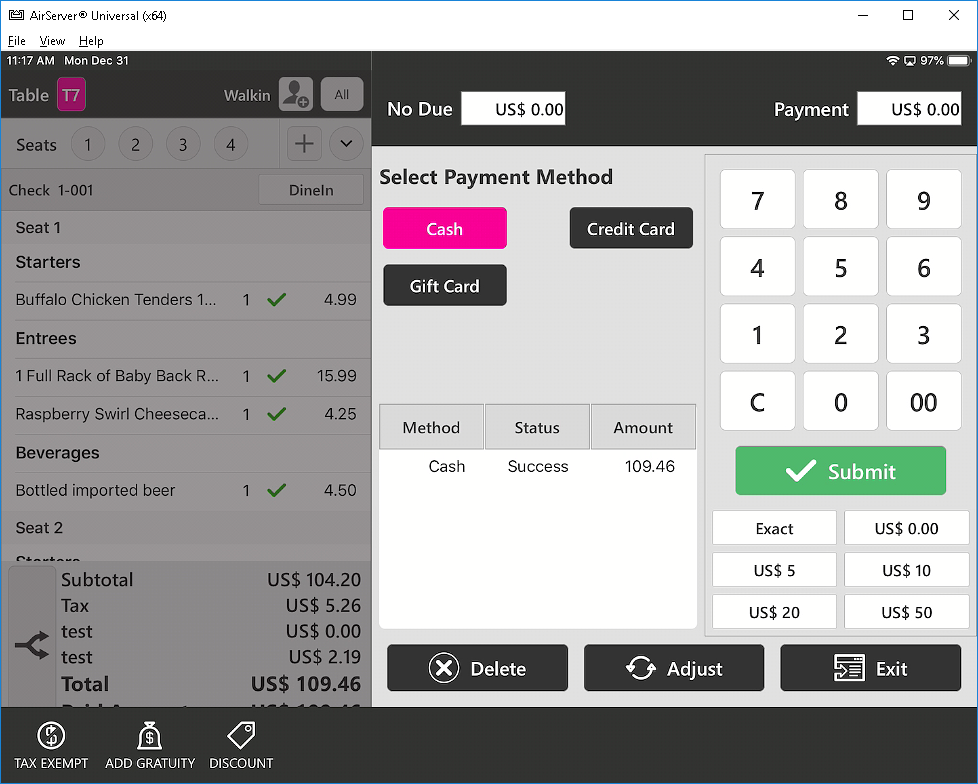Screen dimensions: 978x784
Task: Click green checkmark beside Bottled imported beer
Action: click(277, 490)
